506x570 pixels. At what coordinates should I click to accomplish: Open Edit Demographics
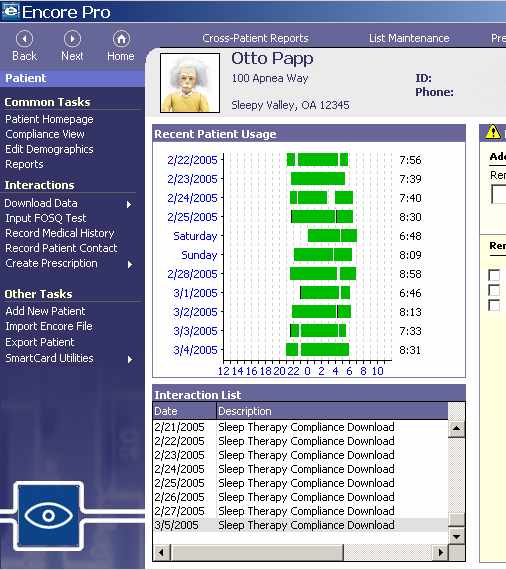pos(49,149)
